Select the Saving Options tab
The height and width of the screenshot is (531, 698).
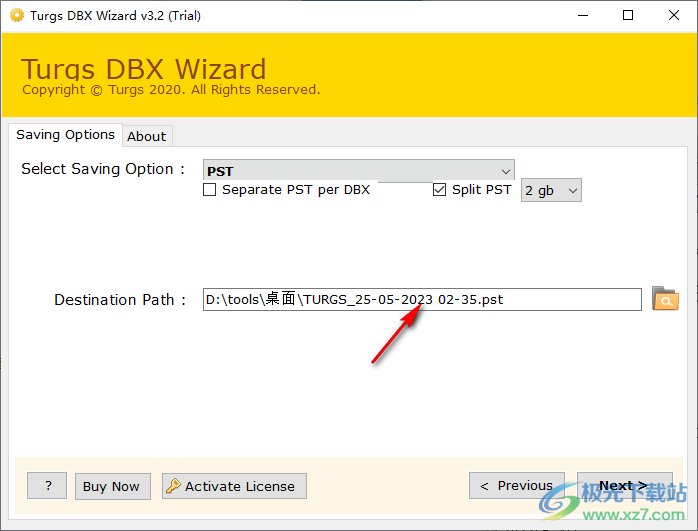(65, 134)
